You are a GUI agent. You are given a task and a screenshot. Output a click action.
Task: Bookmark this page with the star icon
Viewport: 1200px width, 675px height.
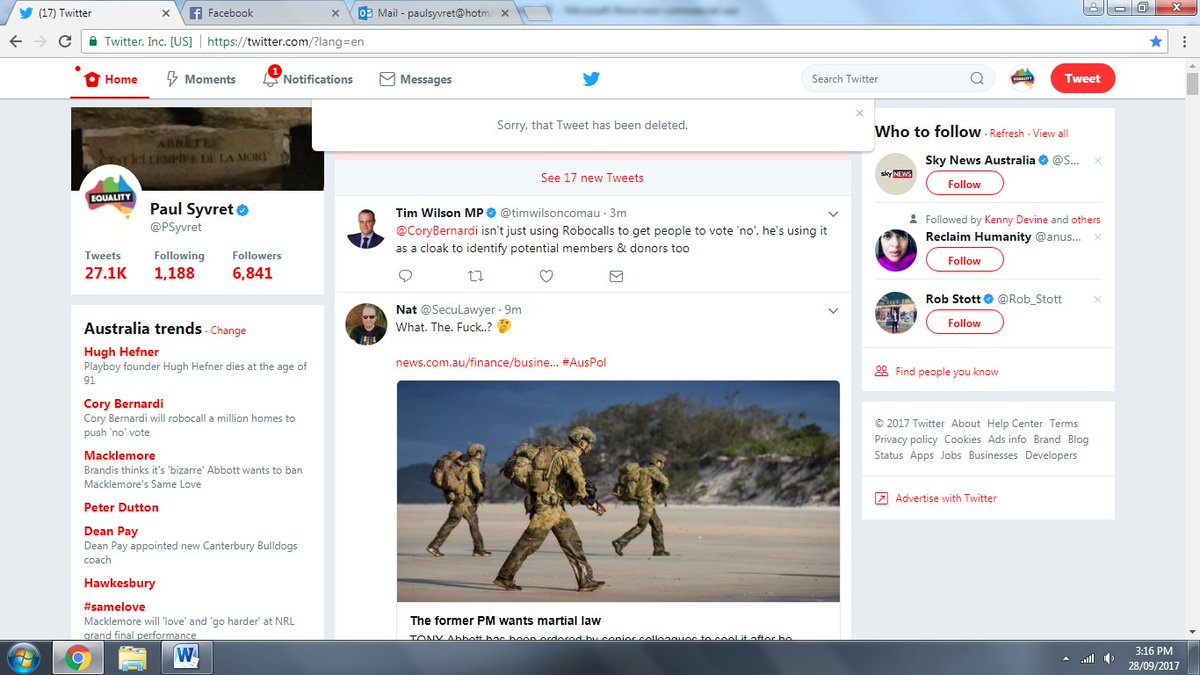click(x=1156, y=42)
